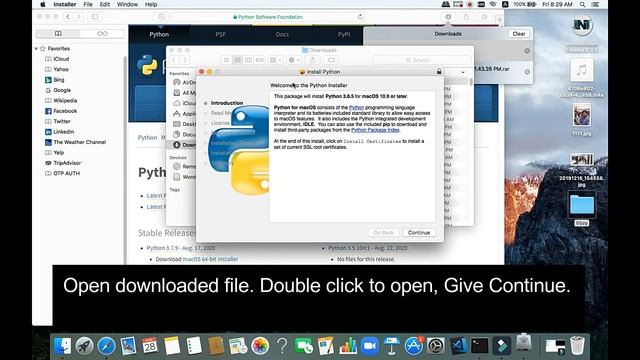Open the File menu
Image resolution: width=640 pixels, height=360 pixels.
88,4
